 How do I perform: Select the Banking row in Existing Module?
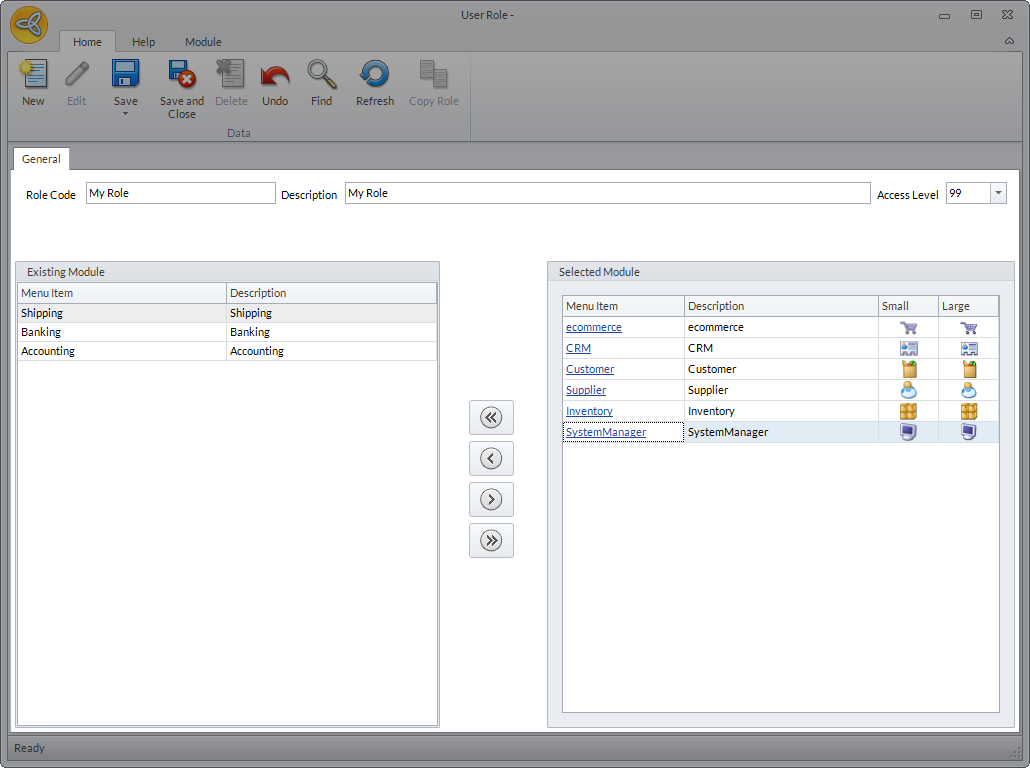[120, 332]
